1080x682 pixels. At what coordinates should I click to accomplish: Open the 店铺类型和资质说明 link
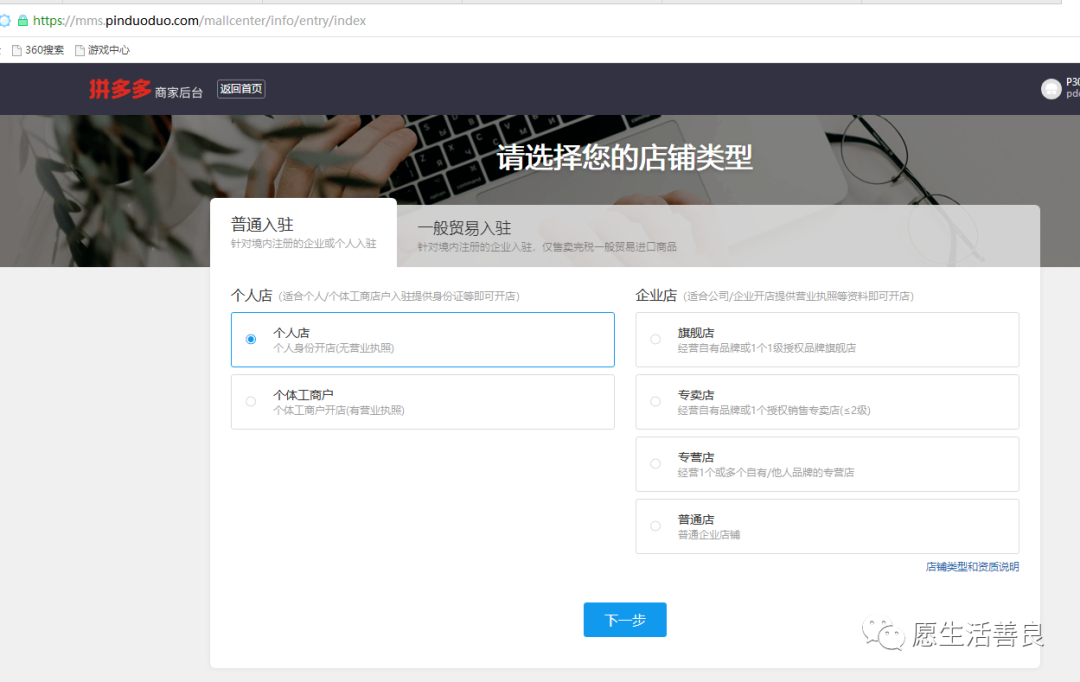(972, 567)
